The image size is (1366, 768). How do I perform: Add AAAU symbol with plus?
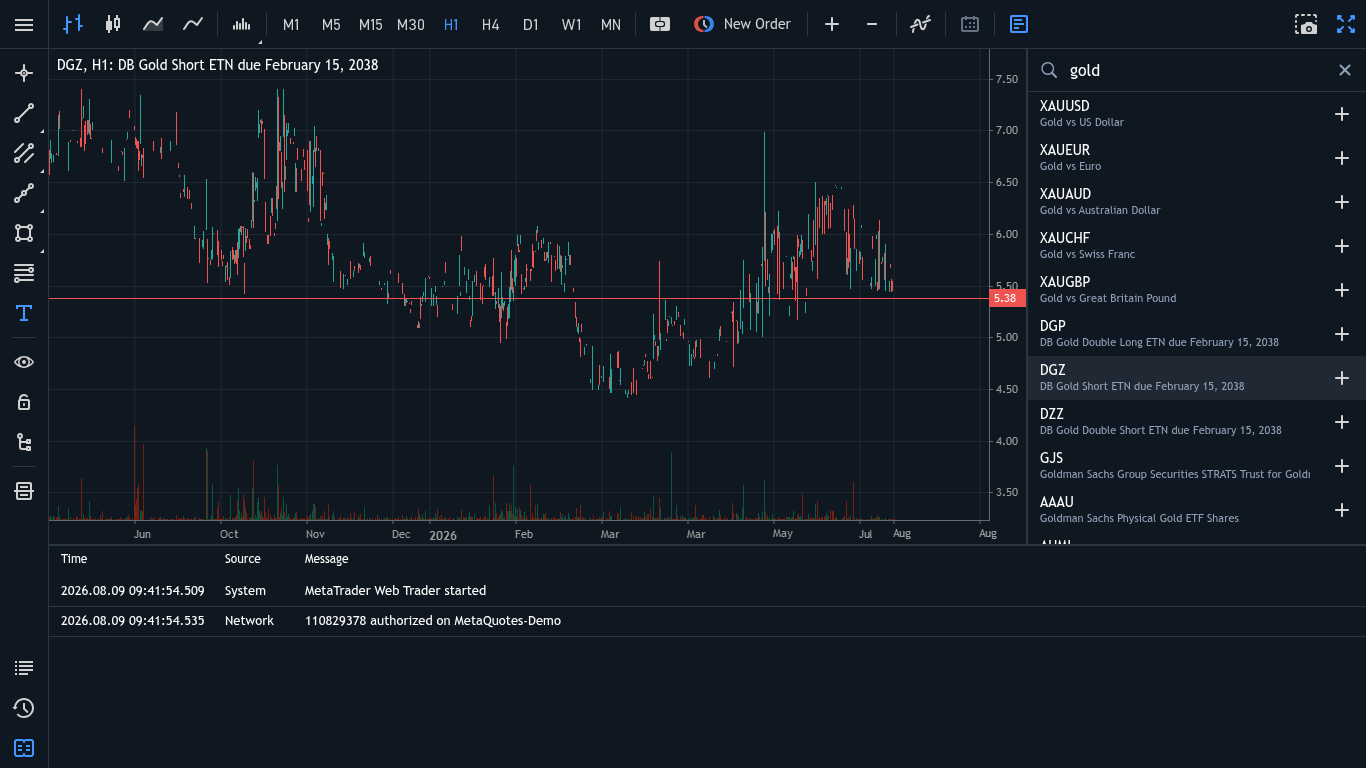(x=1342, y=510)
